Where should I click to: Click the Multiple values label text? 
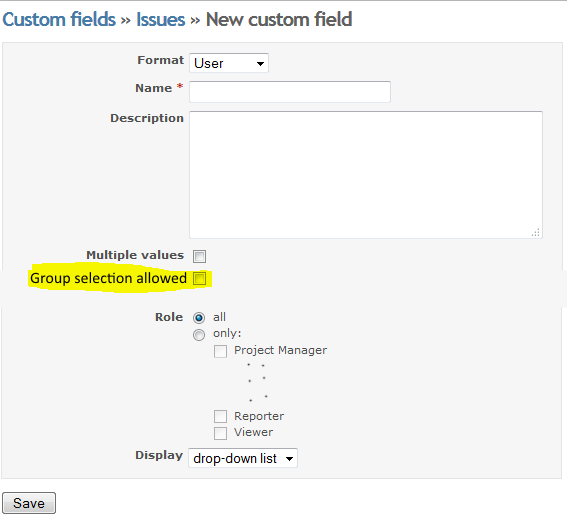(135, 255)
